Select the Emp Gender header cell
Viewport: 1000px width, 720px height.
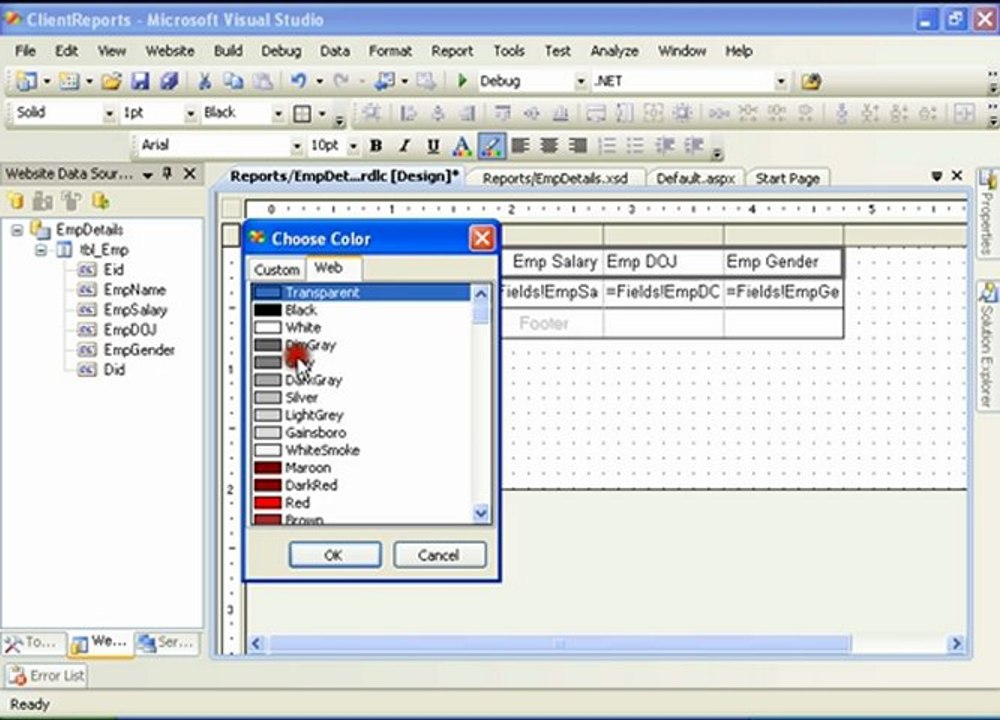(x=783, y=261)
